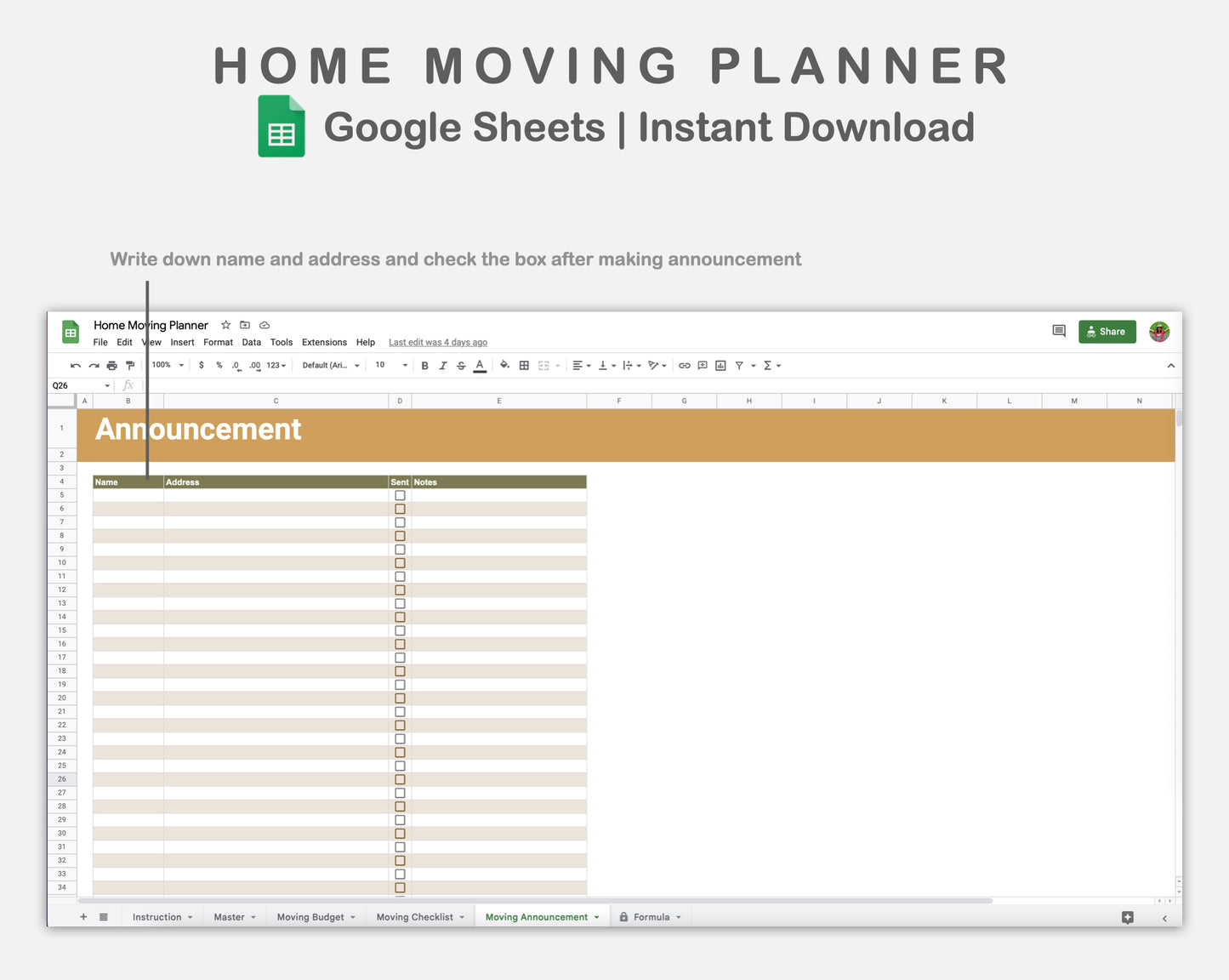Click the Share button
Viewport: 1229px width, 980px height.
click(x=1107, y=331)
